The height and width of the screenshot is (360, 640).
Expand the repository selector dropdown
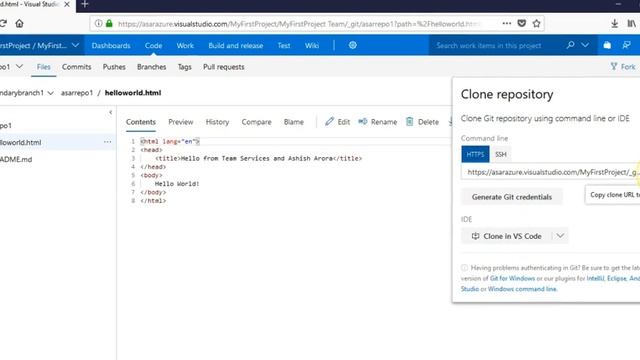pyautogui.click(x=19, y=67)
